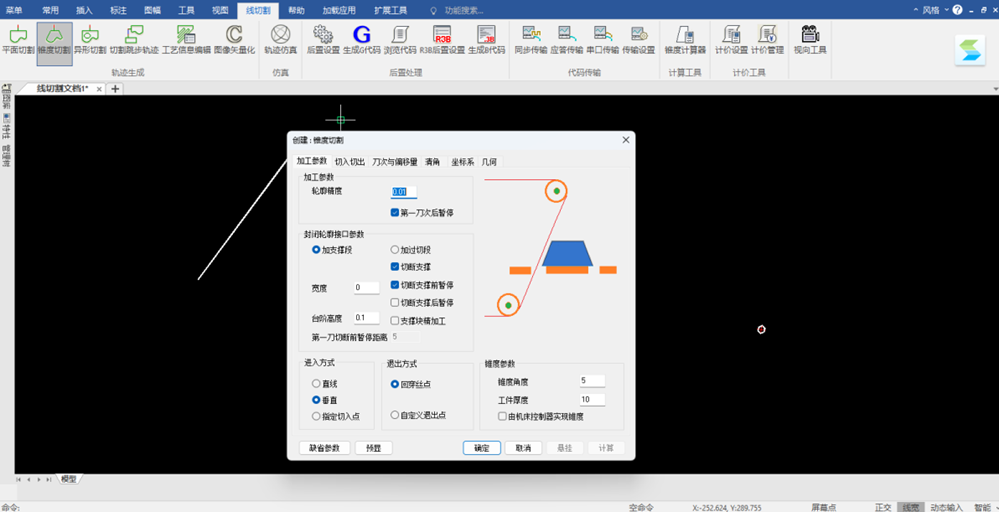Viewport: 999px width, 512px height.
Task: Click 缺省参数 button
Action: (324, 448)
